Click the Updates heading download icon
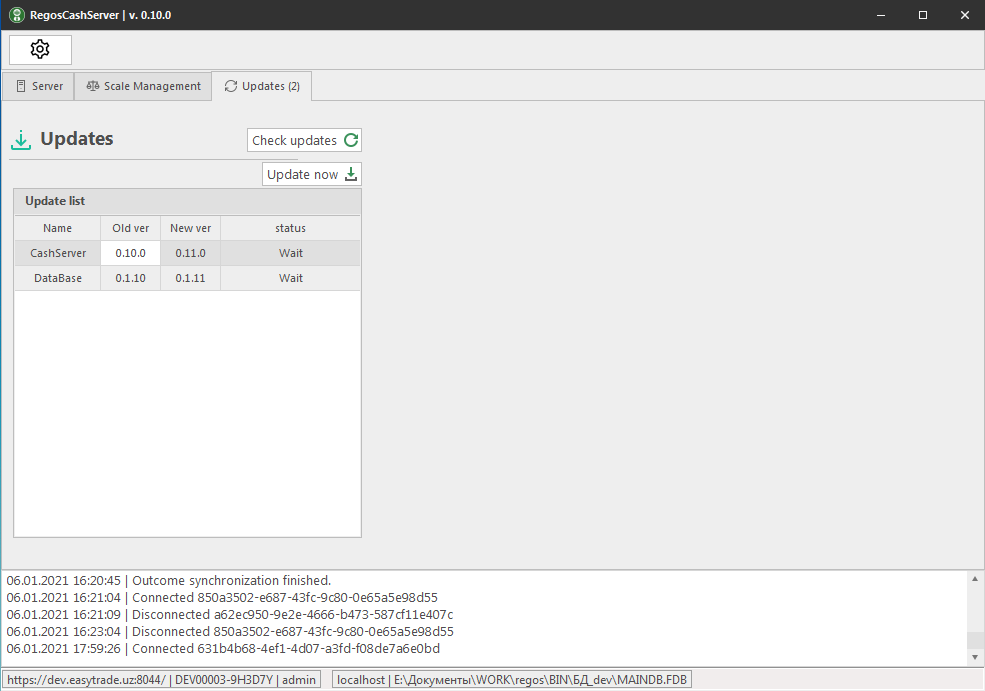The height and width of the screenshot is (691, 985). tap(21, 140)
